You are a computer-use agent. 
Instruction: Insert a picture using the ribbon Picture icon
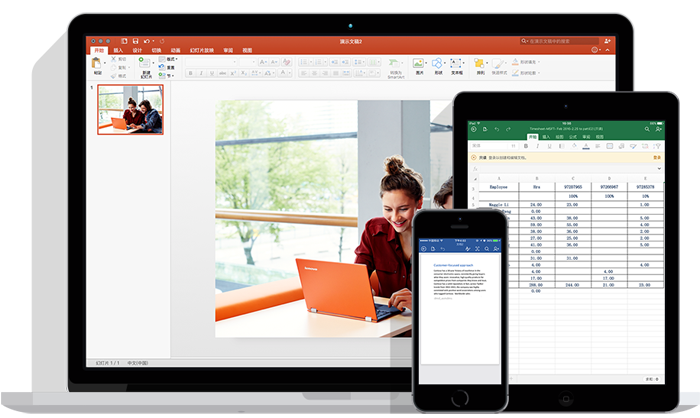pyautogui.click(x=420, y=65)
